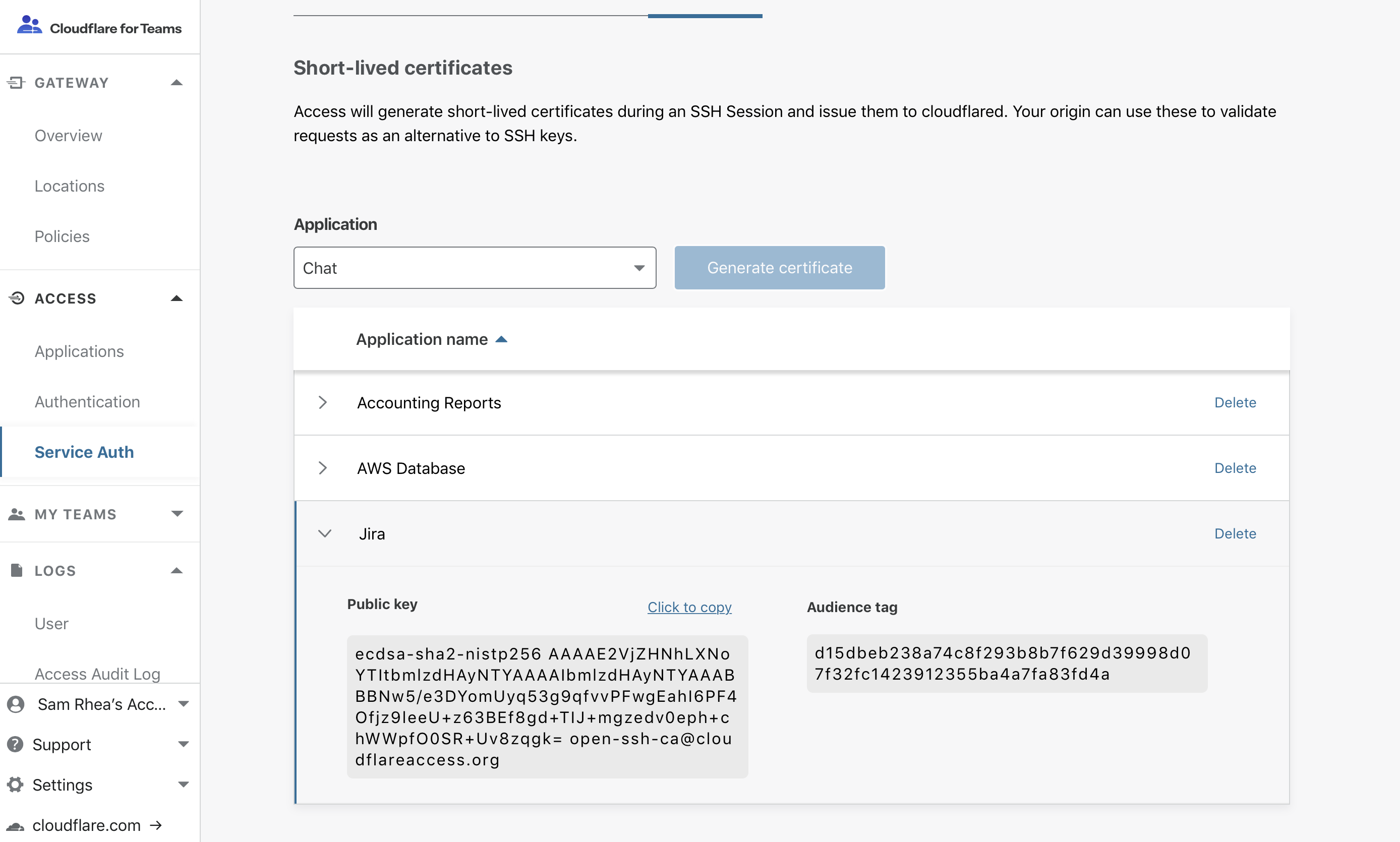Expand the AWS Database row

tap(323, 467)
